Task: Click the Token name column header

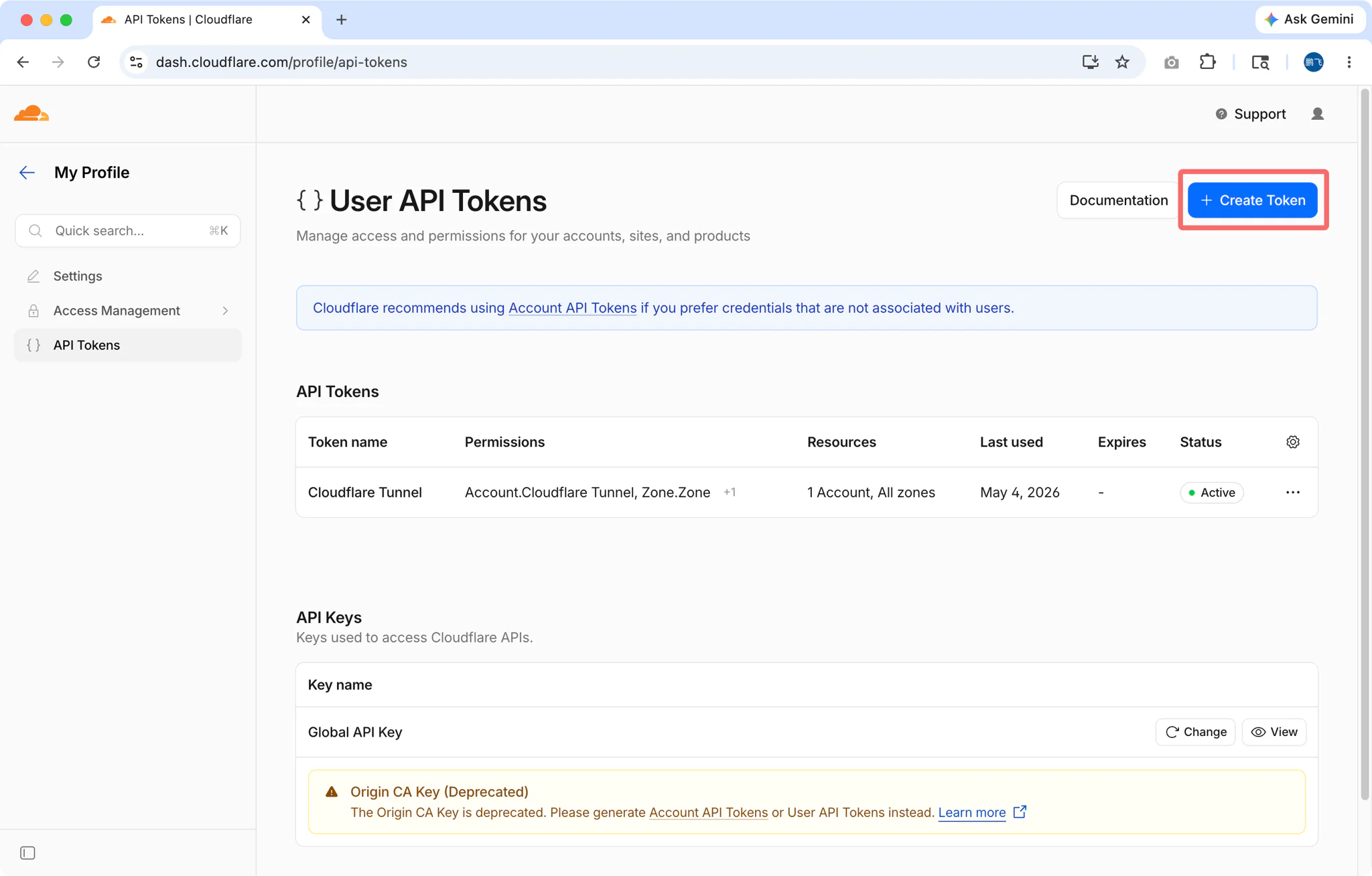Action: point(348,442)
